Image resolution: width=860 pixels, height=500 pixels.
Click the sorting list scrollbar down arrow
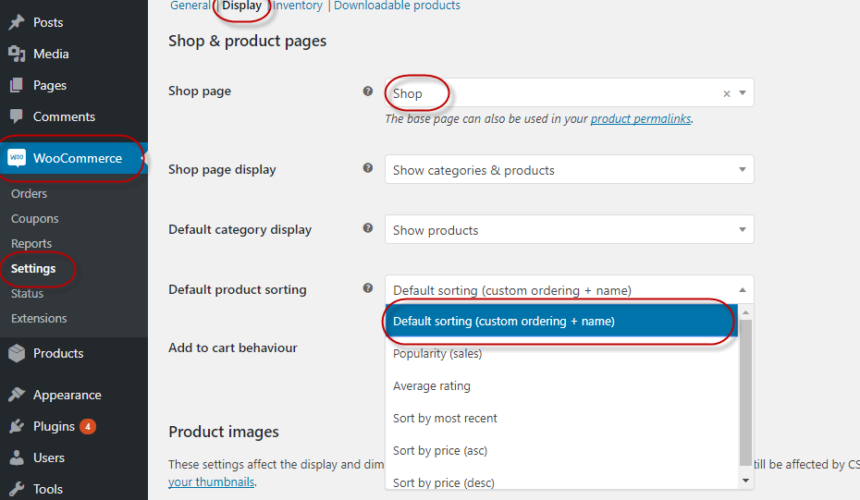tap(745, 481)
